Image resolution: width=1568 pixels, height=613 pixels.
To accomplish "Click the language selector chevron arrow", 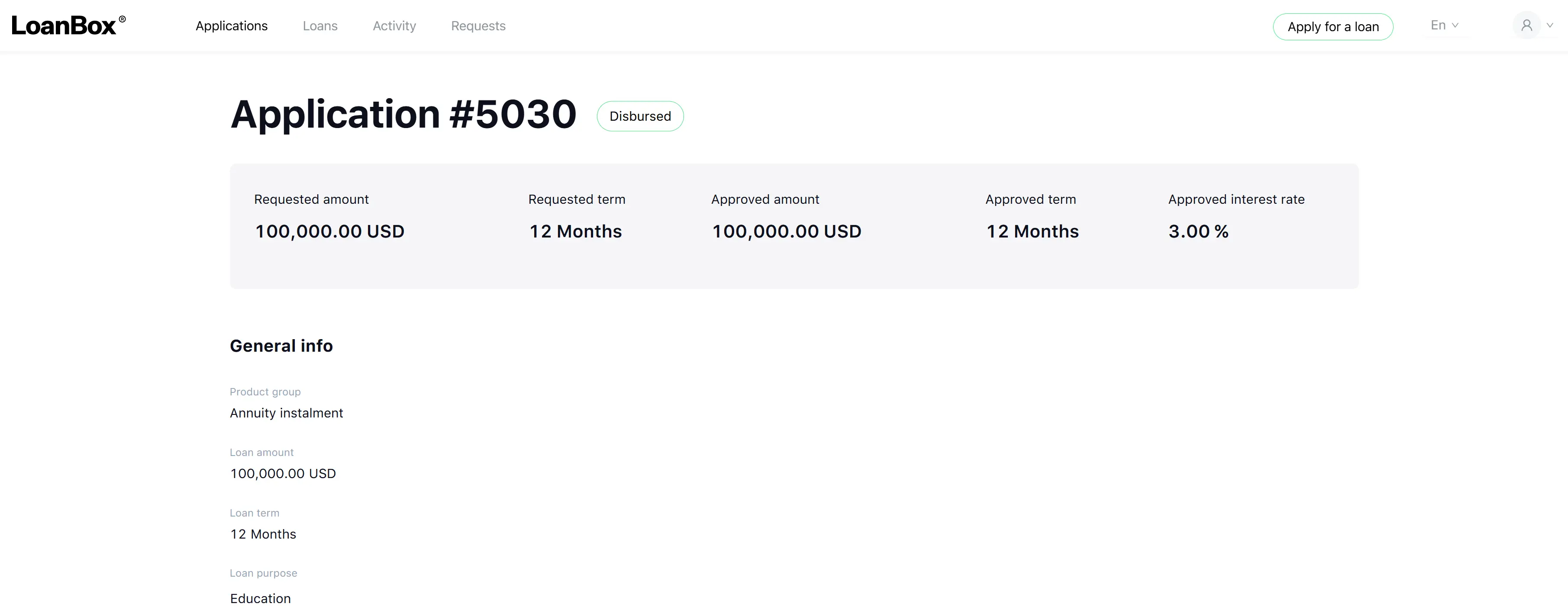I will [1455, 26].
